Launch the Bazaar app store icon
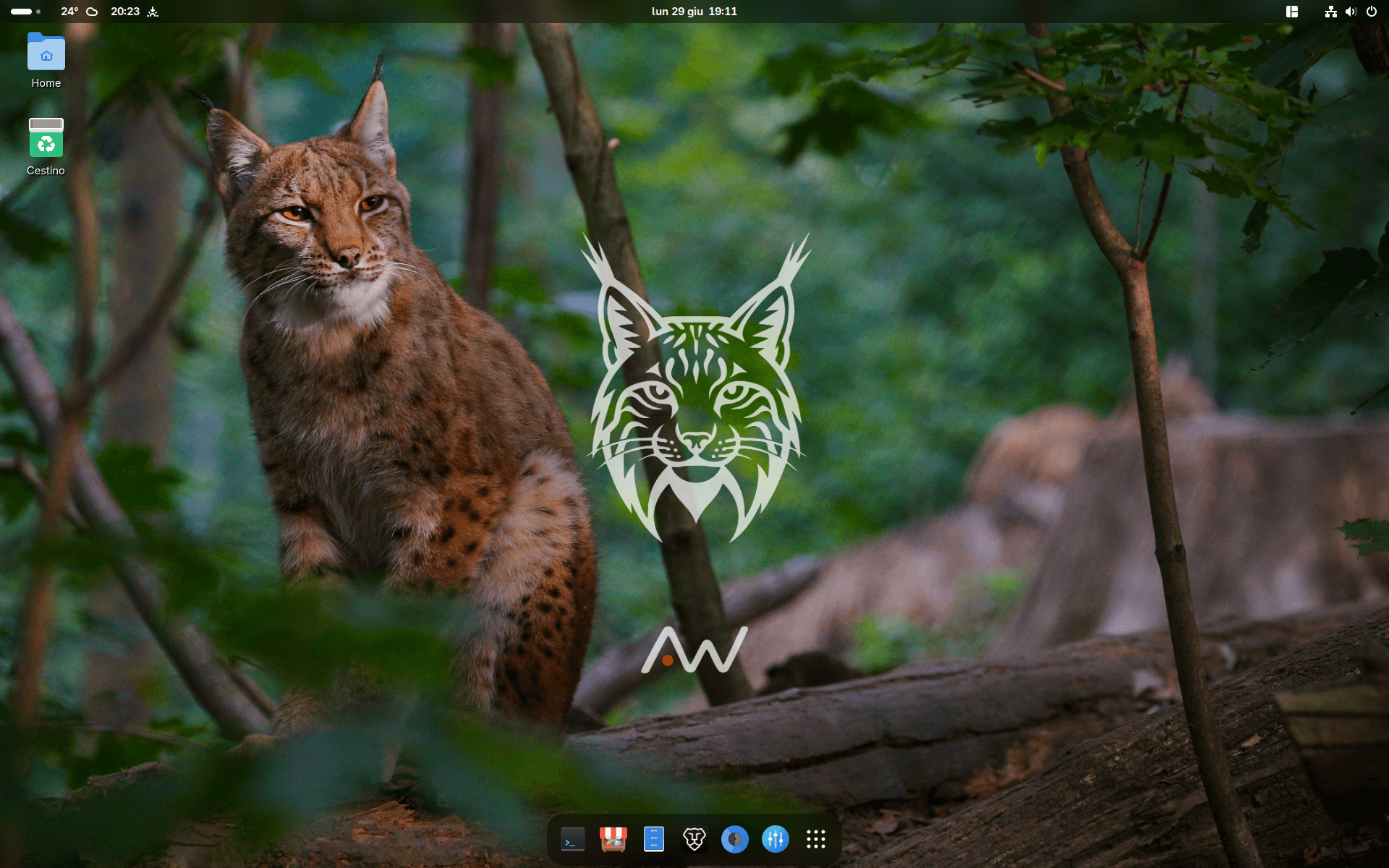 613,839
